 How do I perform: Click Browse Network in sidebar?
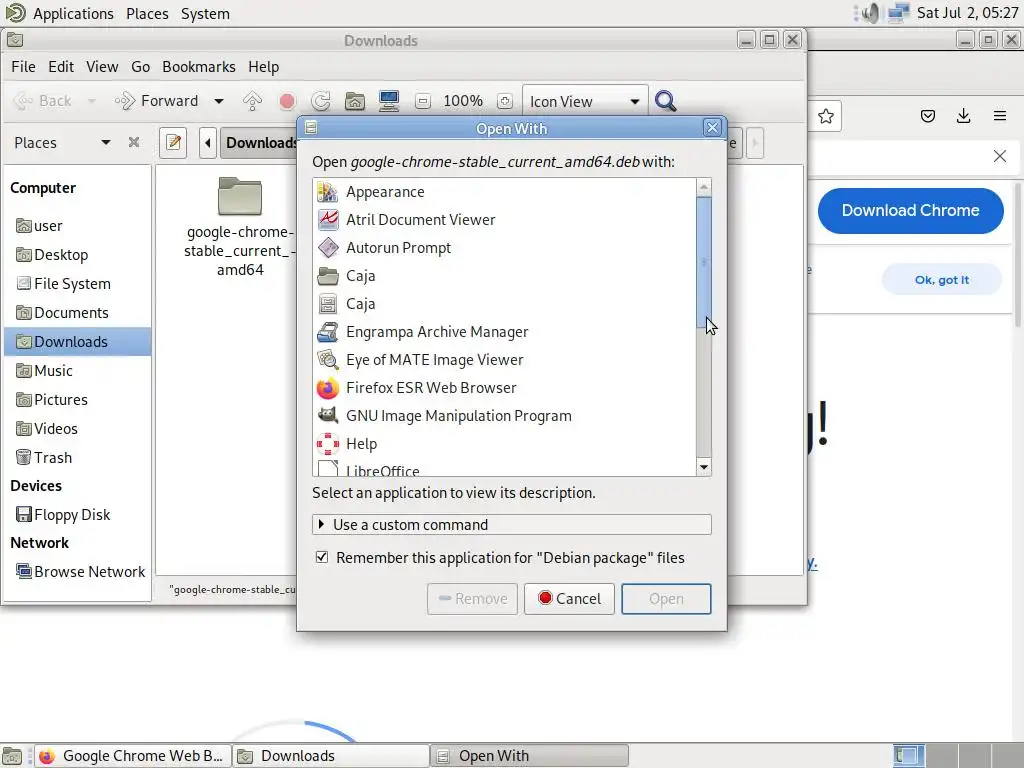tap(81, 571)
